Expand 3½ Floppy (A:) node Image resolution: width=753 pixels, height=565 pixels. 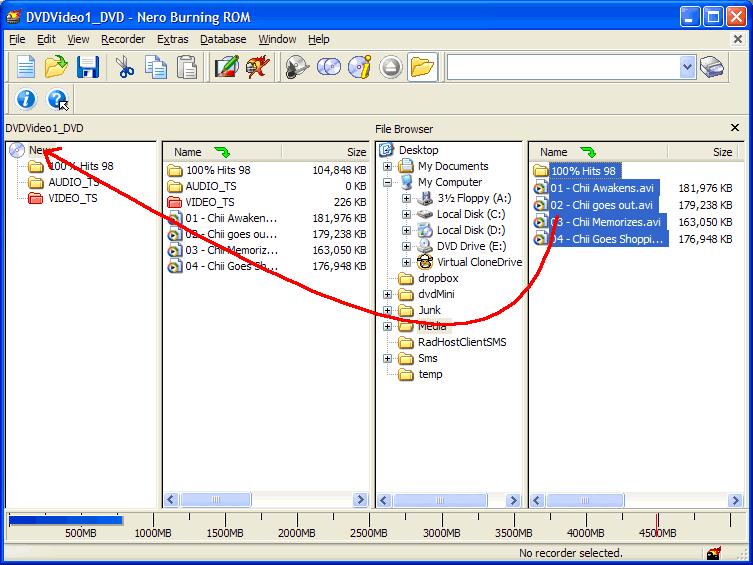pos(406,198)
